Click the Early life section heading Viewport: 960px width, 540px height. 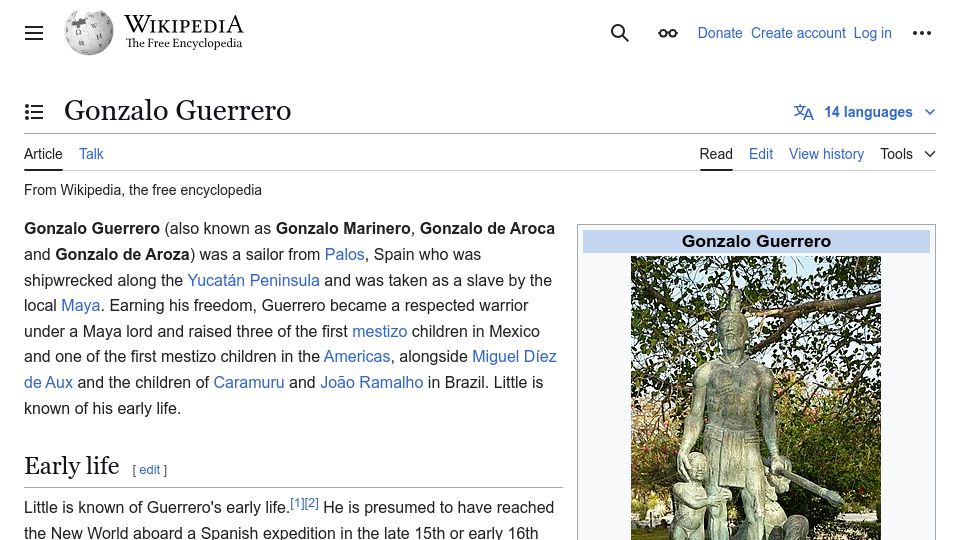[72, 466]
